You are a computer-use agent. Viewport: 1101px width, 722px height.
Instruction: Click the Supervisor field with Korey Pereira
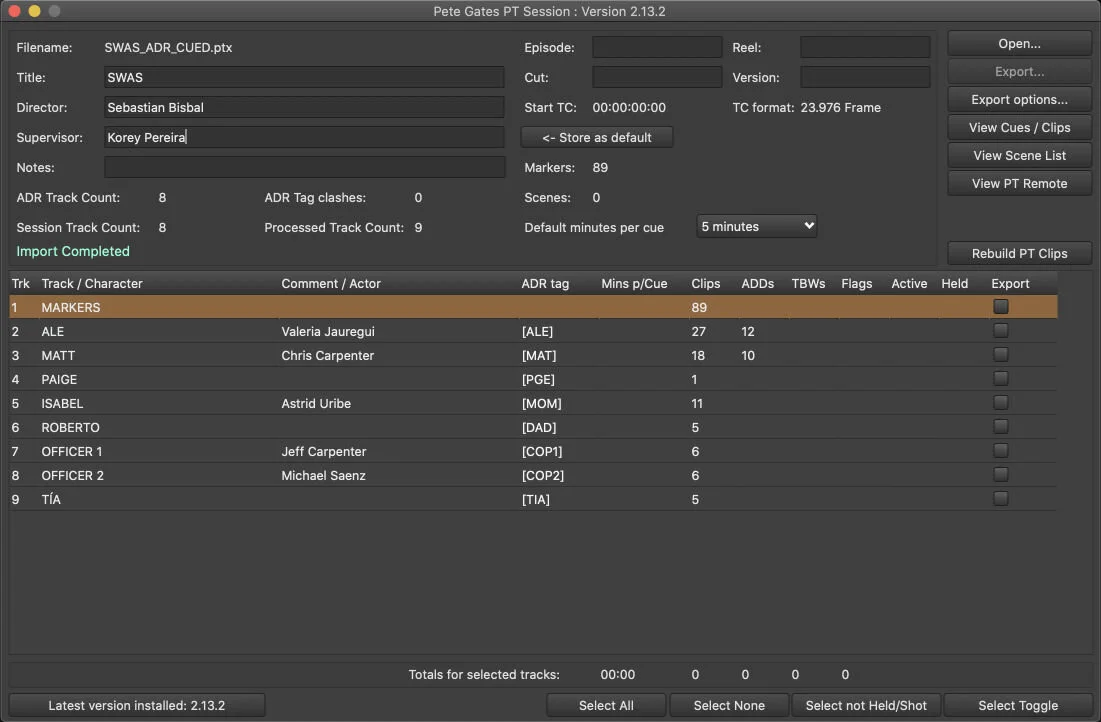(x=304, y=138)
